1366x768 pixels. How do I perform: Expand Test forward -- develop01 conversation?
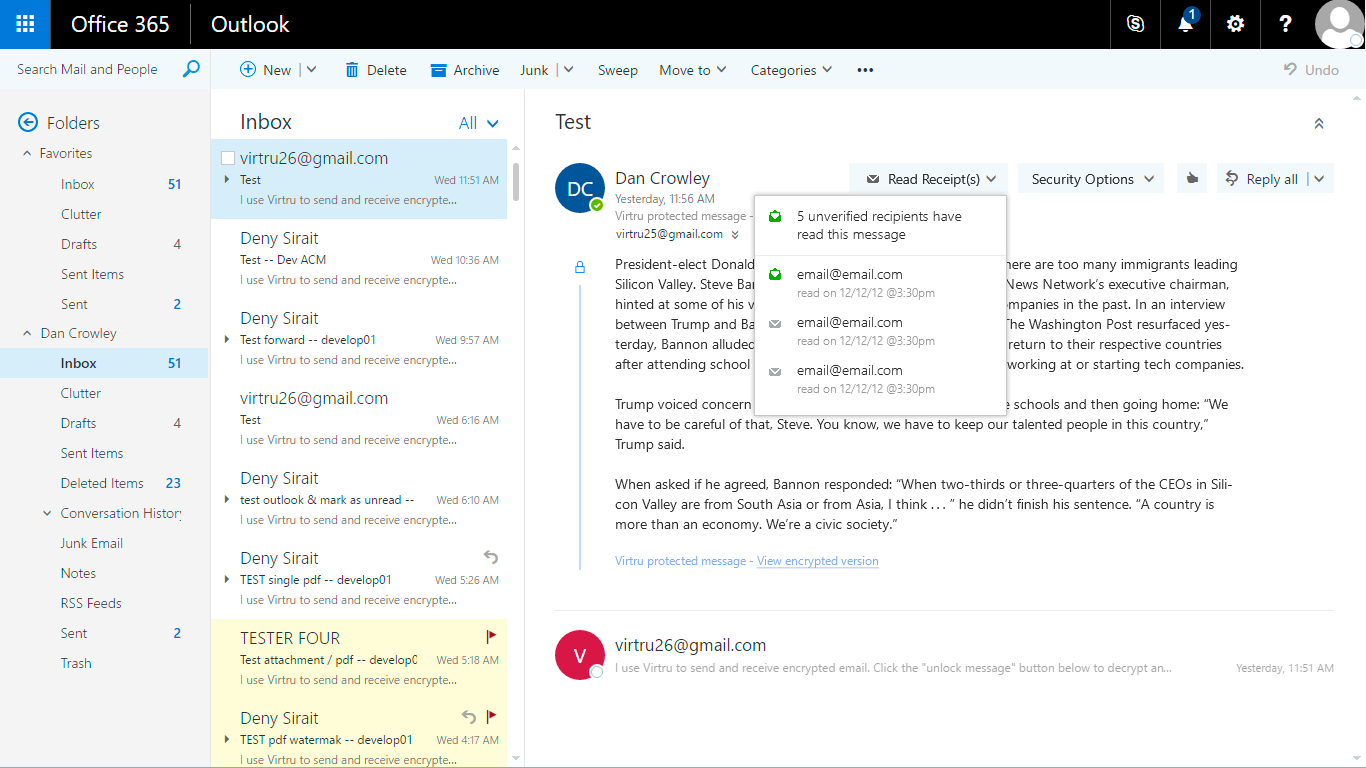click(x=228, y=340)
